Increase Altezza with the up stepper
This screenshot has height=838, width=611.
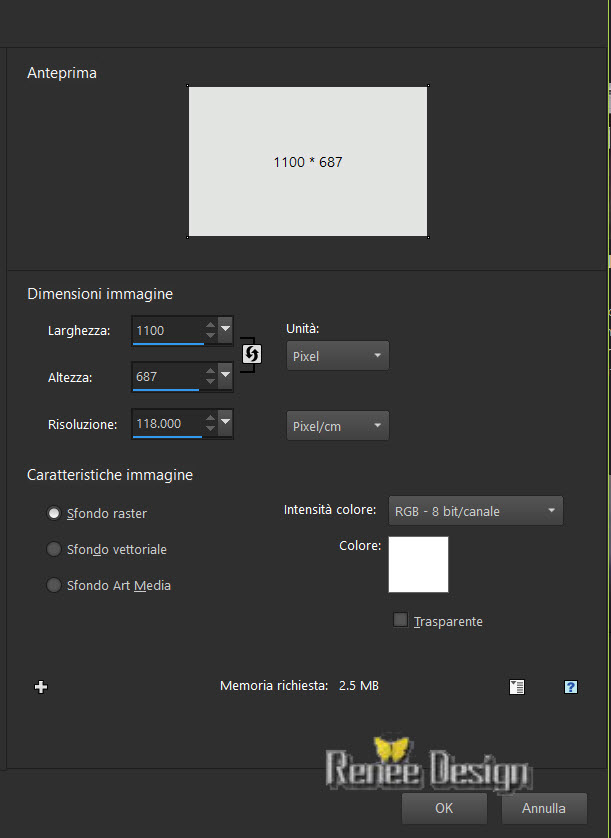(x=211, y=371)
